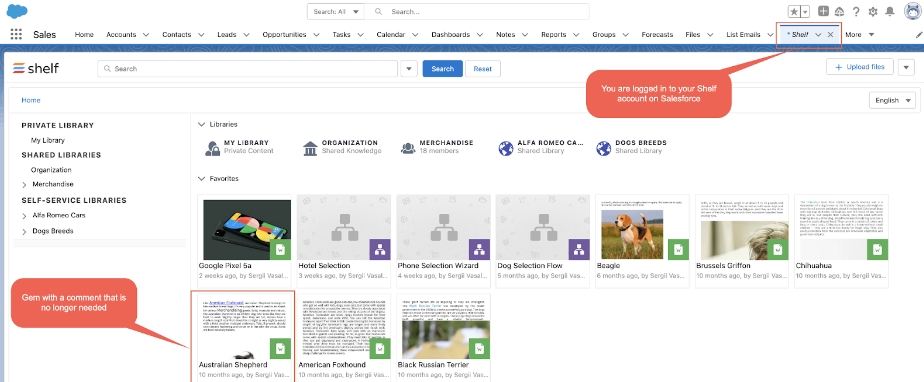Open the Files tab
This screenshot has width=924, height=382.
click(x=693, y=35)
